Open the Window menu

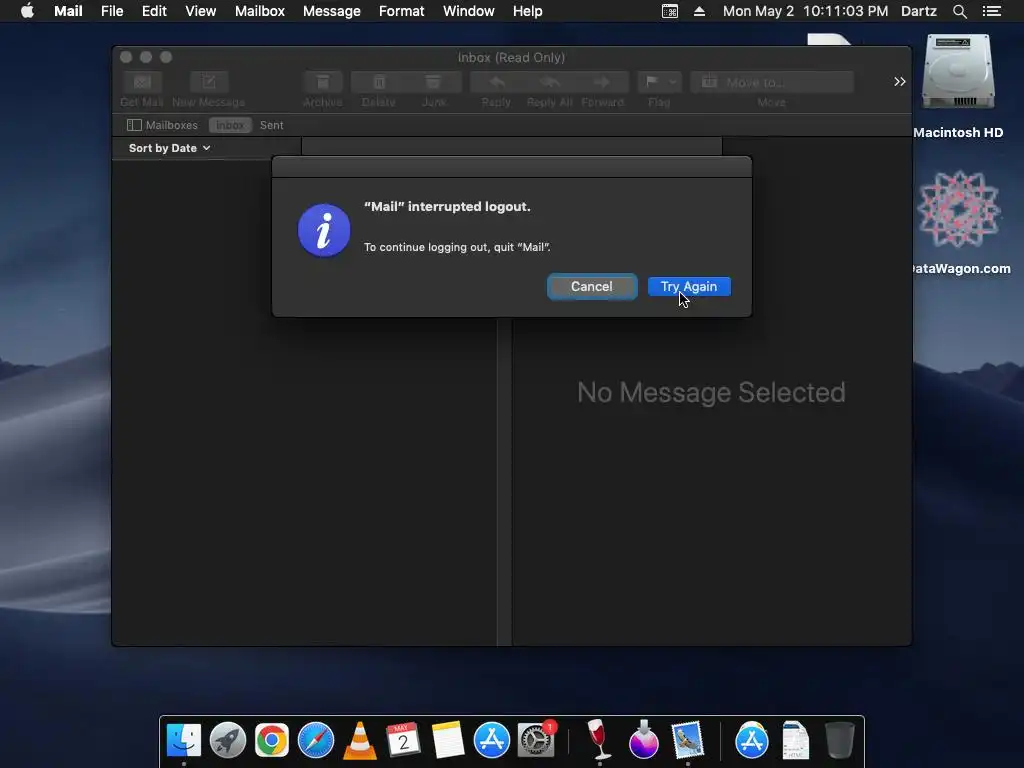[x=469, y=11]
